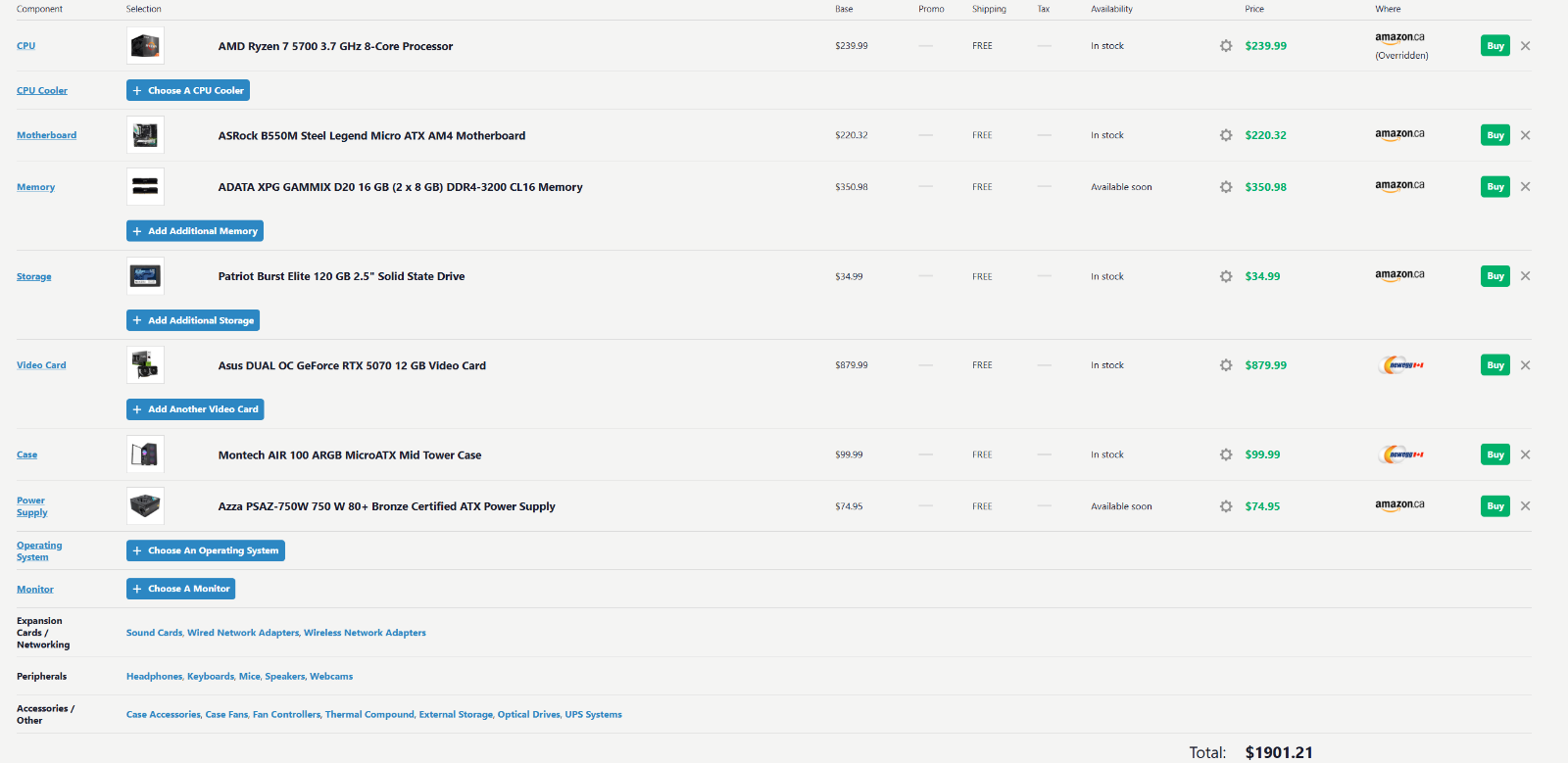
Task: Open the Storage category link
Action: (x=34, y=276)
